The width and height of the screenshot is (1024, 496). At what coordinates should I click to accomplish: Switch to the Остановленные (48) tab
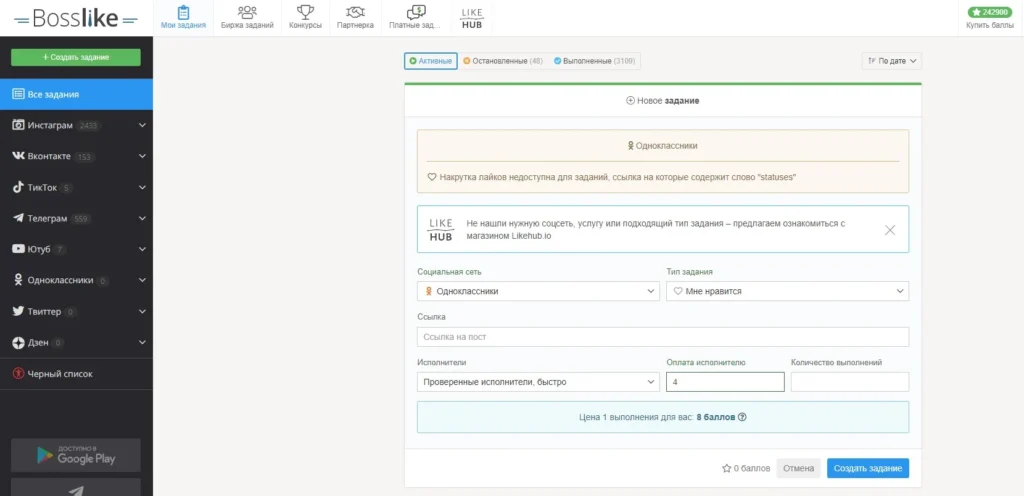502,61
